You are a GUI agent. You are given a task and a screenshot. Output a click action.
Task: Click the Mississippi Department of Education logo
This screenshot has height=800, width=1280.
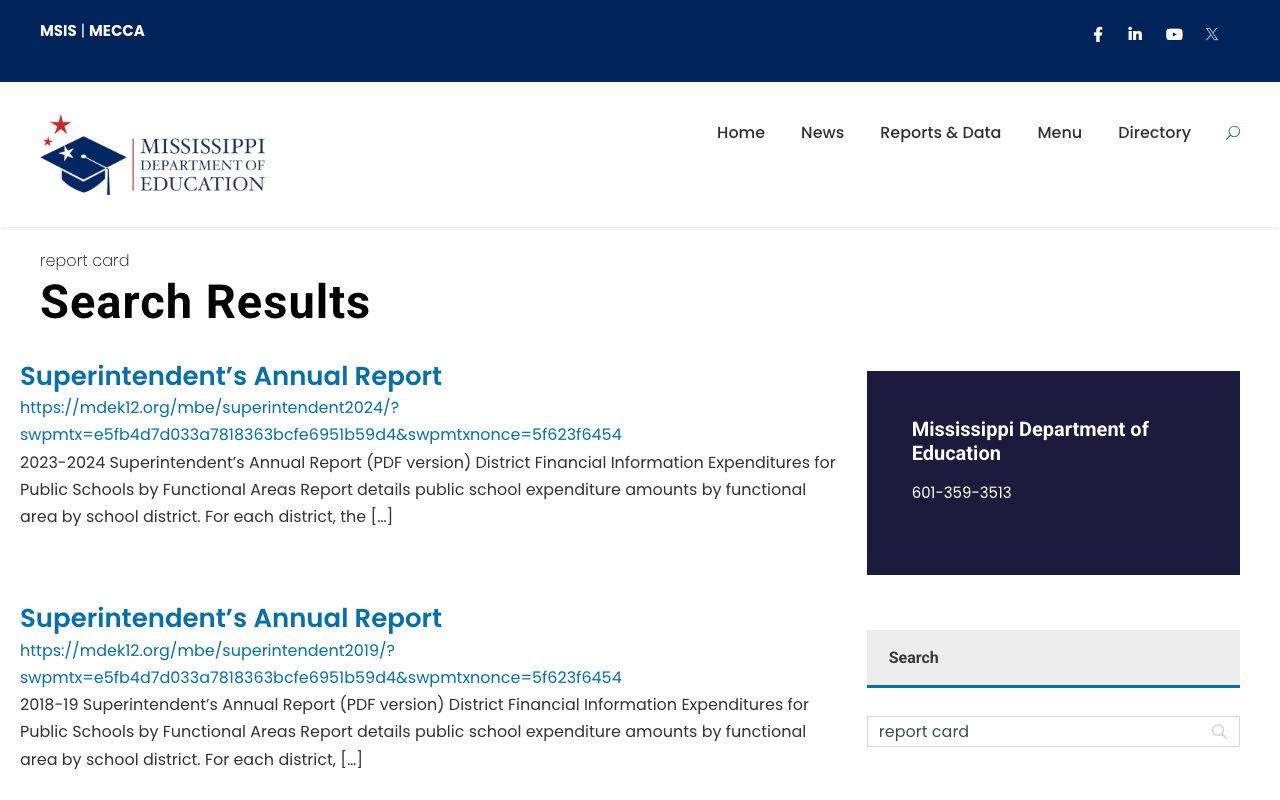coord(153,154)
